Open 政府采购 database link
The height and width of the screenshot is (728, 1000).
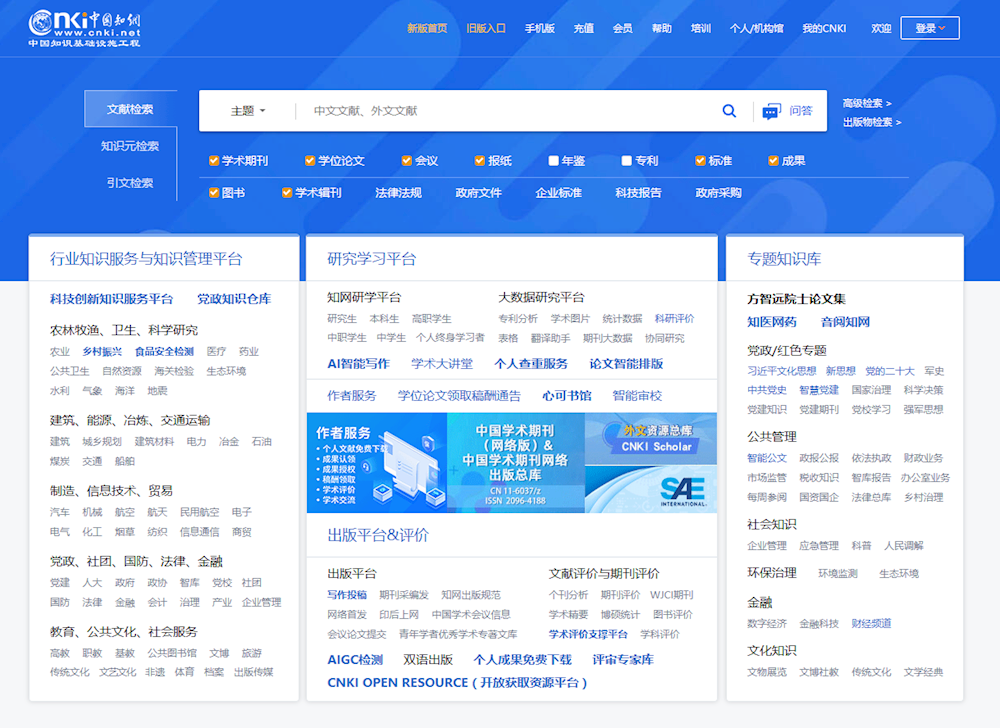coord(718,193)
